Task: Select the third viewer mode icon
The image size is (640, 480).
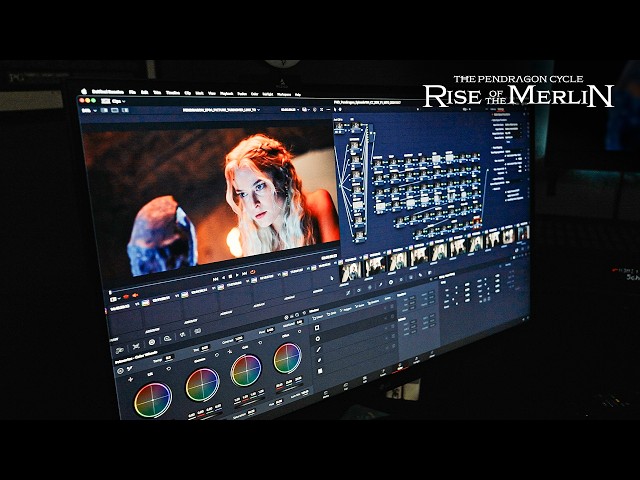Action: point(125,110)
